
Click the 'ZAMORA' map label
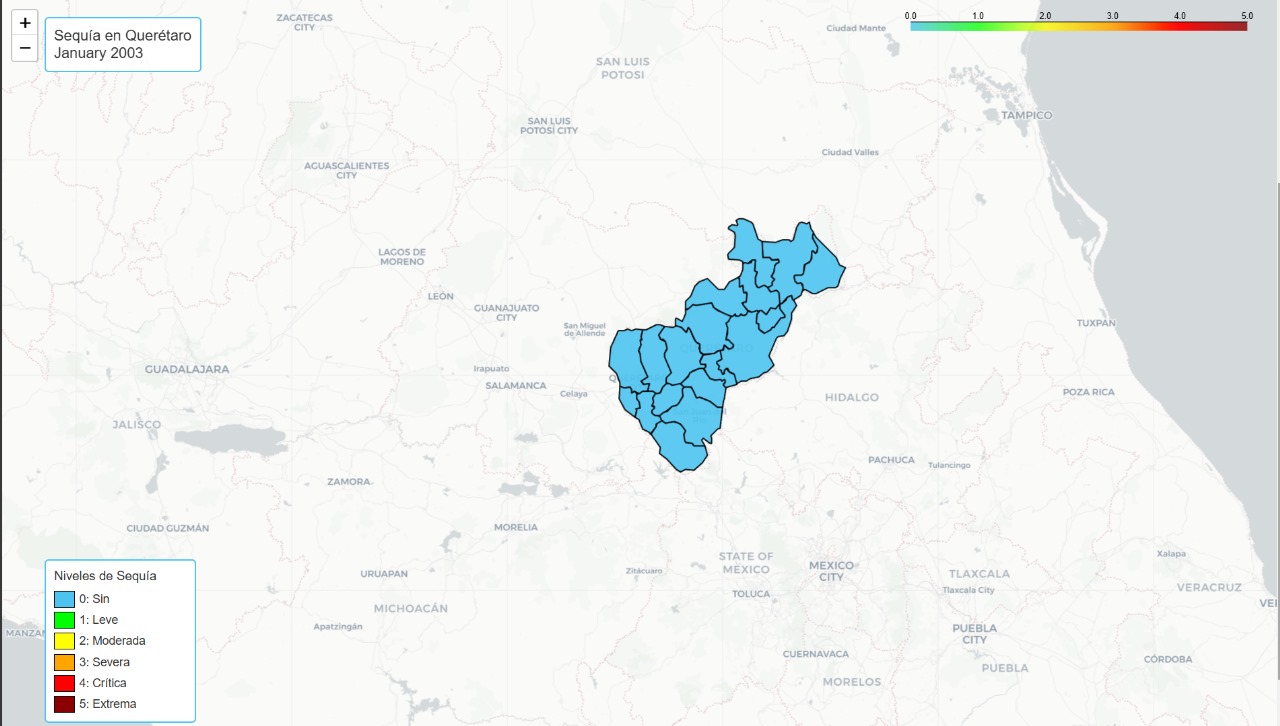pos(349,482)
